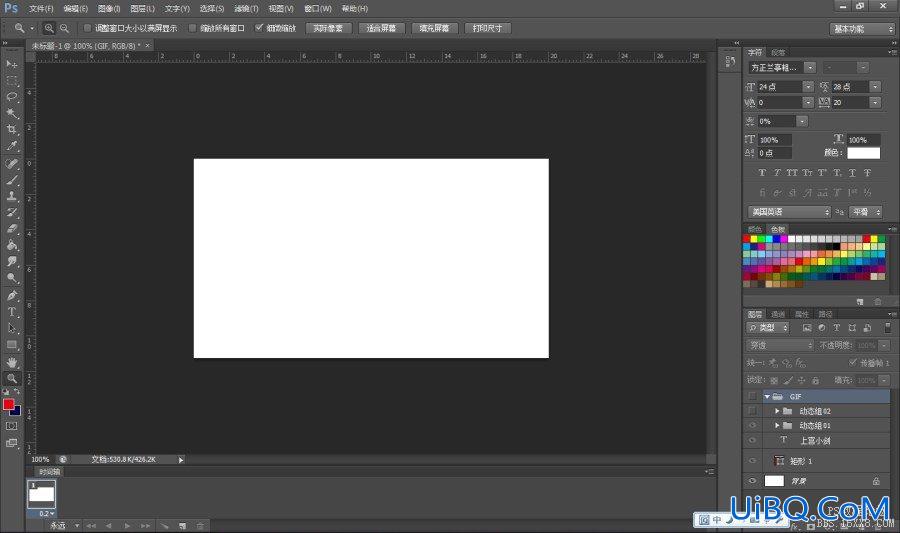
Task: Open font size 24点 dropdown arrow
Action: pyautogui.click(x=808, y=87)
